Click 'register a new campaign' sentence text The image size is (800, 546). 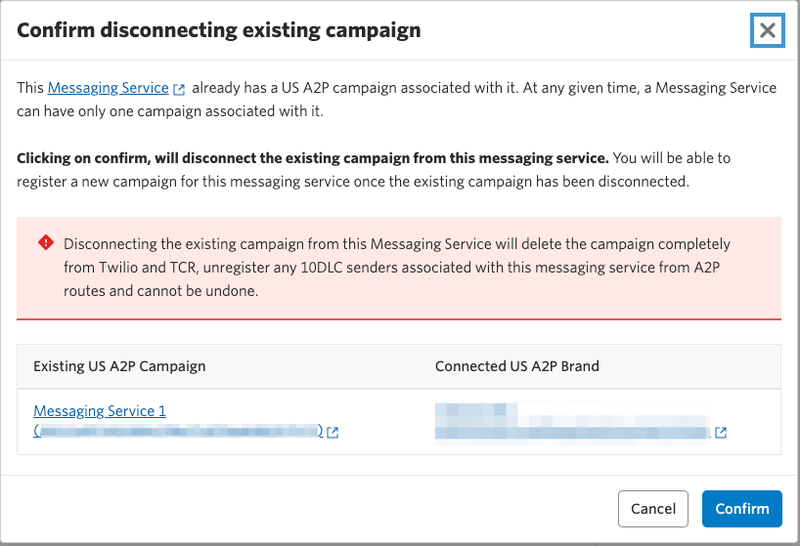[353, 182]
